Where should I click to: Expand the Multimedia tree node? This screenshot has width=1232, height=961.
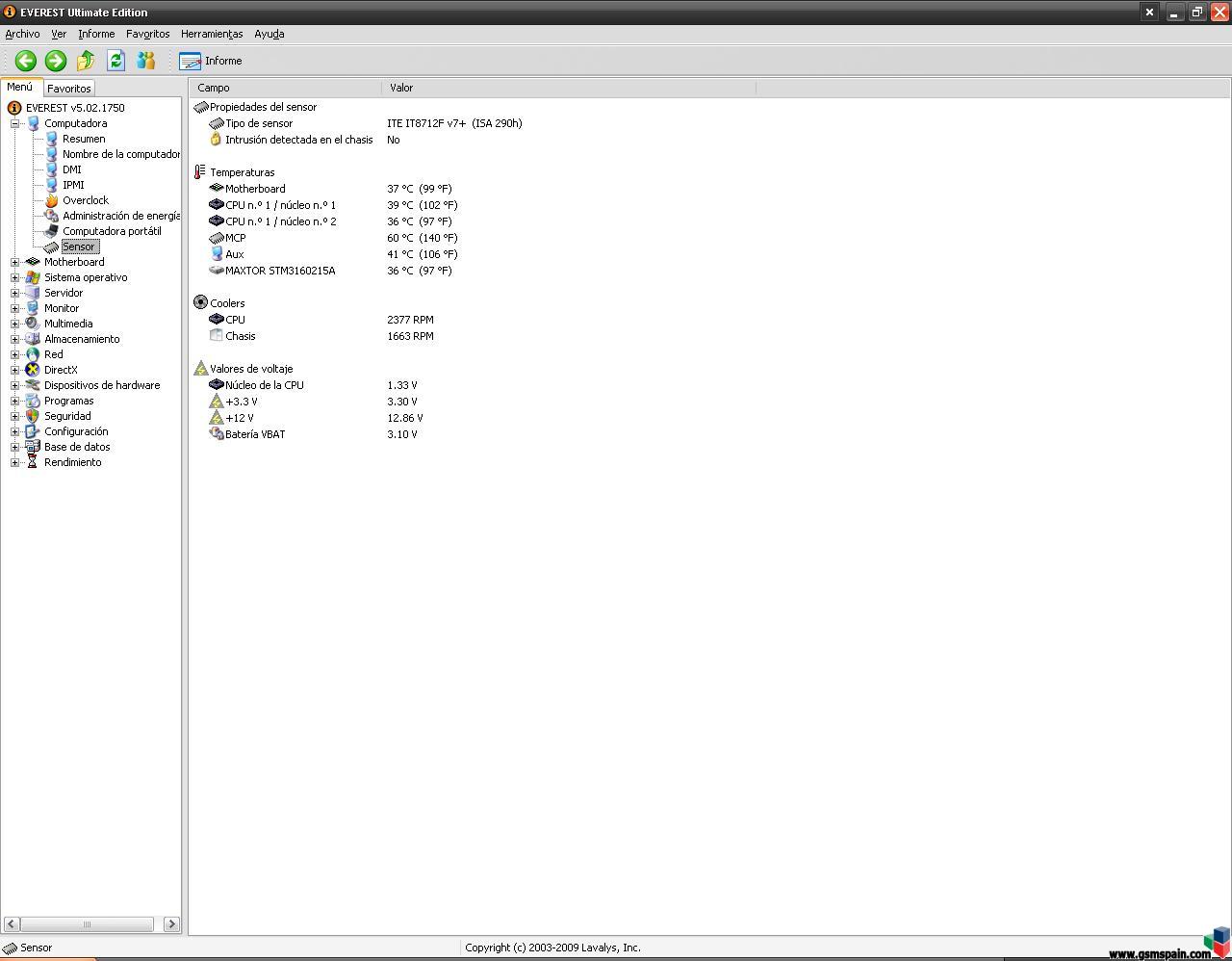(14, 324)
